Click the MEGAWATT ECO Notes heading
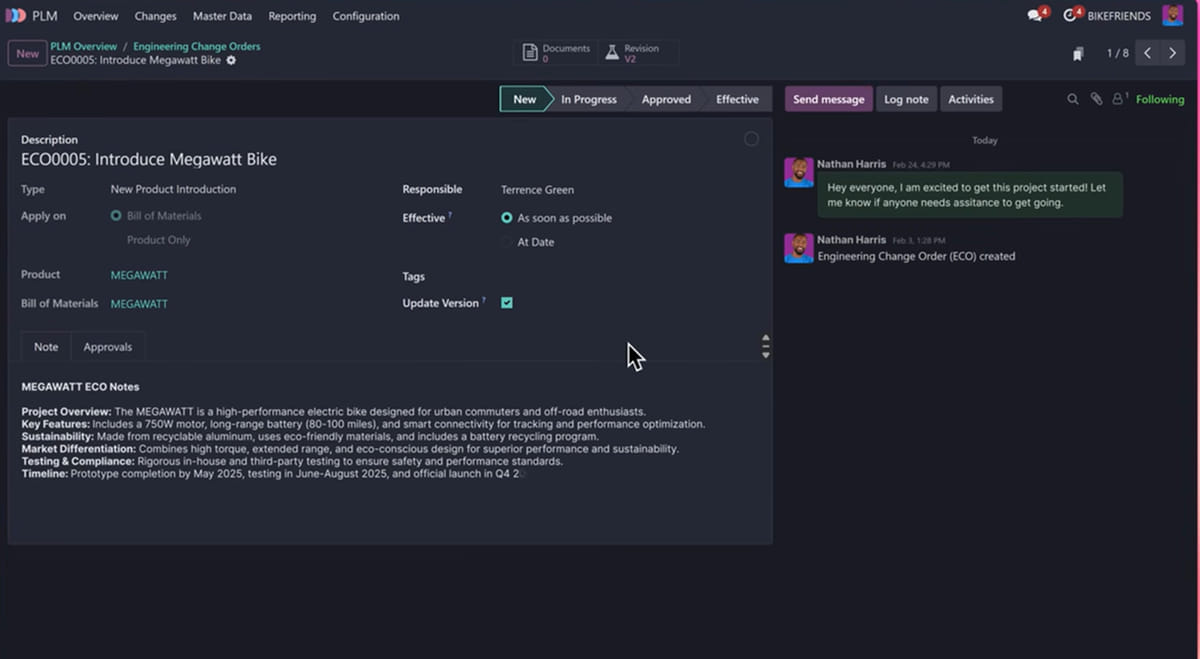The height and width of the screenshot is (659, 1200). tap(80, 387)
